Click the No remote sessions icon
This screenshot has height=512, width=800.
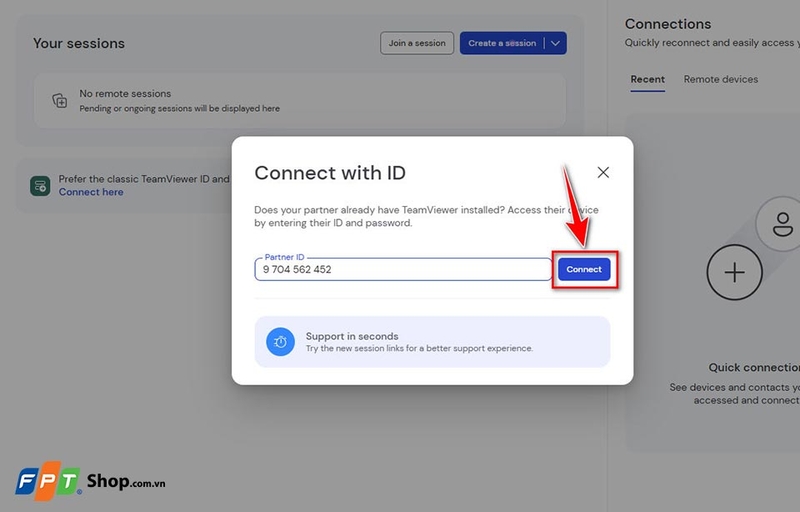click(60, 100)
